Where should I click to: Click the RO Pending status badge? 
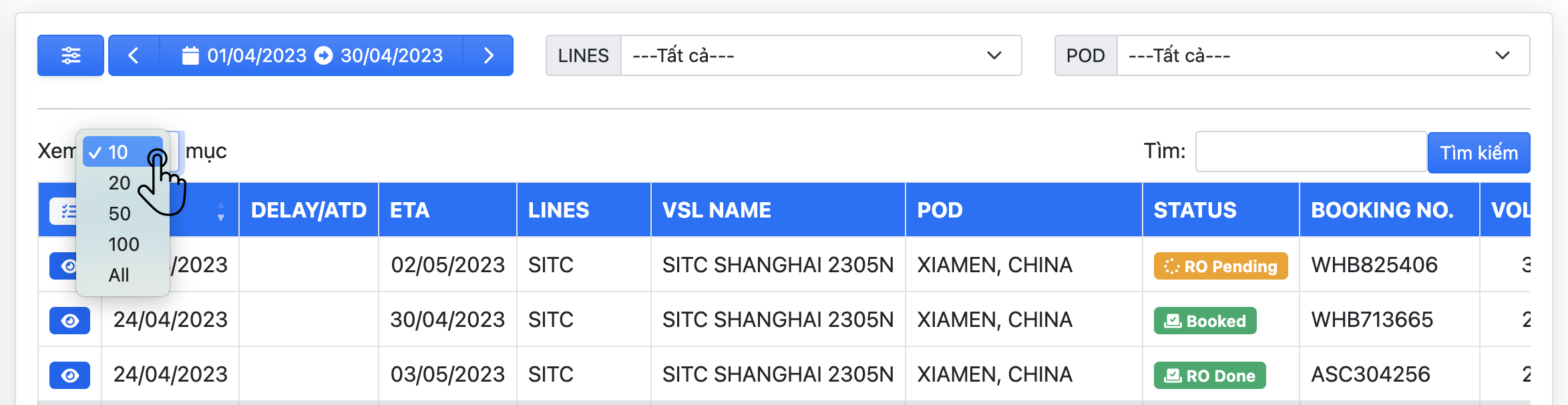[x=1220, y=266]
